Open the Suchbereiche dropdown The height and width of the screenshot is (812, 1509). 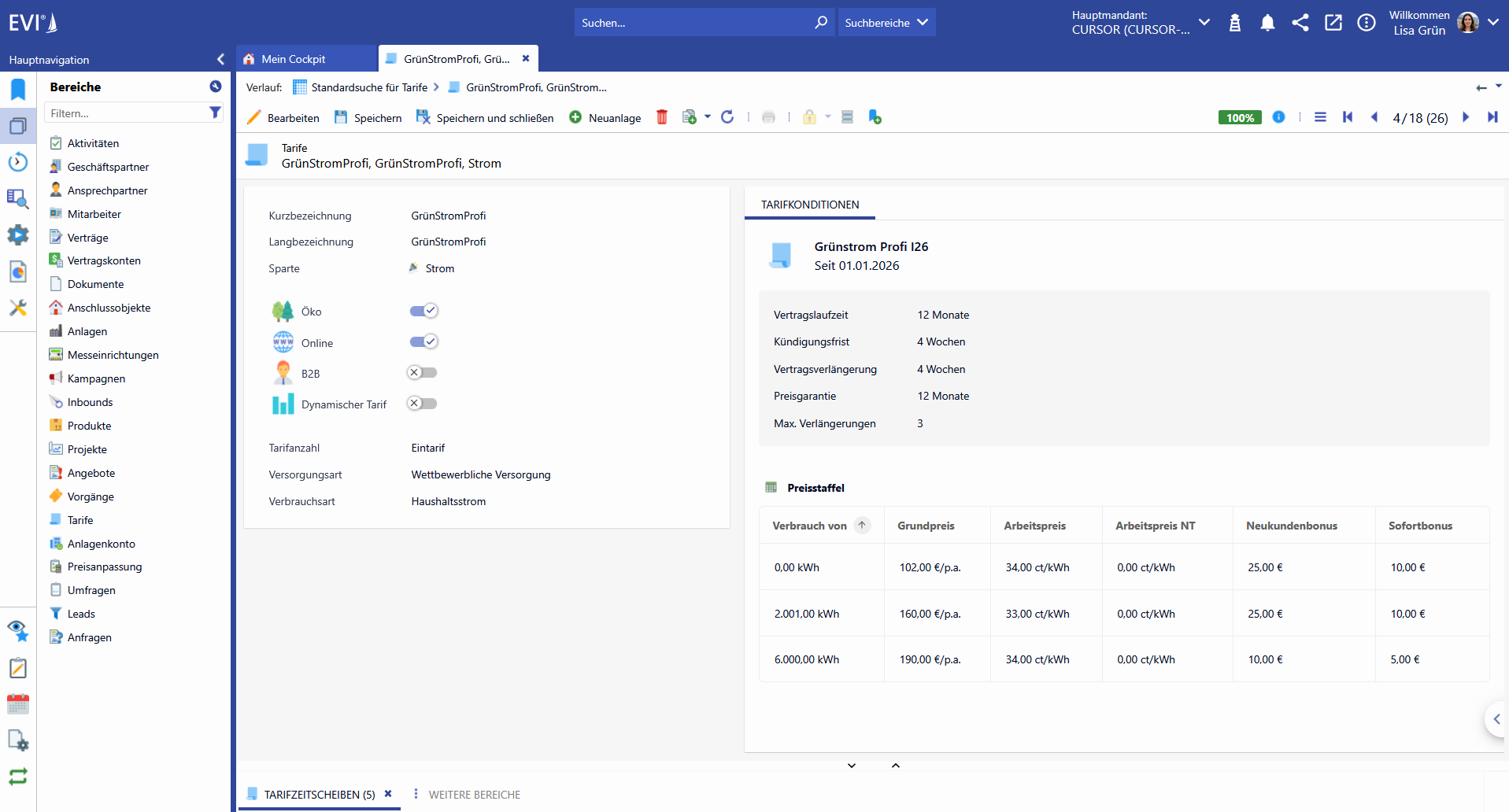point(886,23)
